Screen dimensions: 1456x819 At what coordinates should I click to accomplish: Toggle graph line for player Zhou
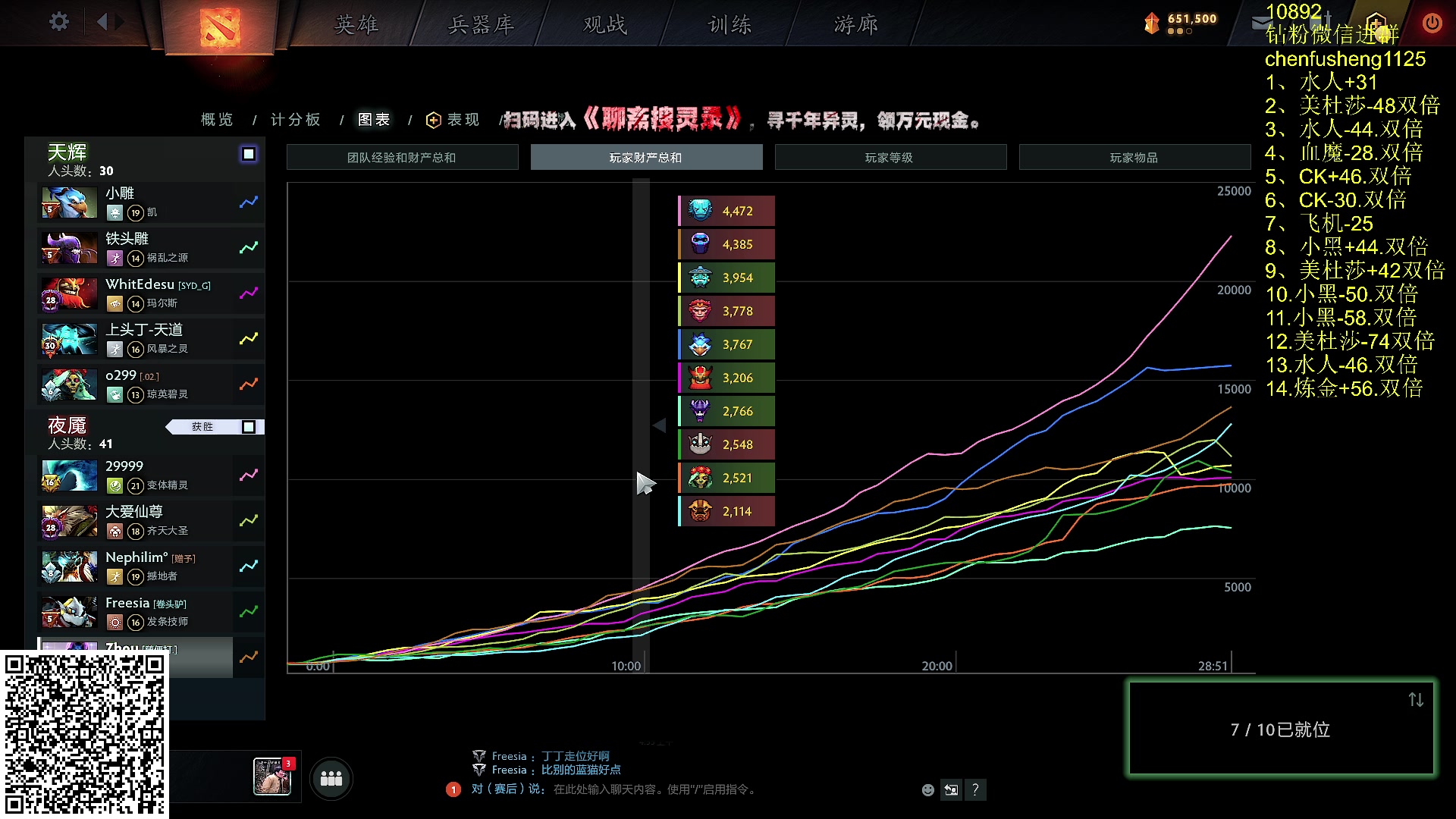coord(249,657)
